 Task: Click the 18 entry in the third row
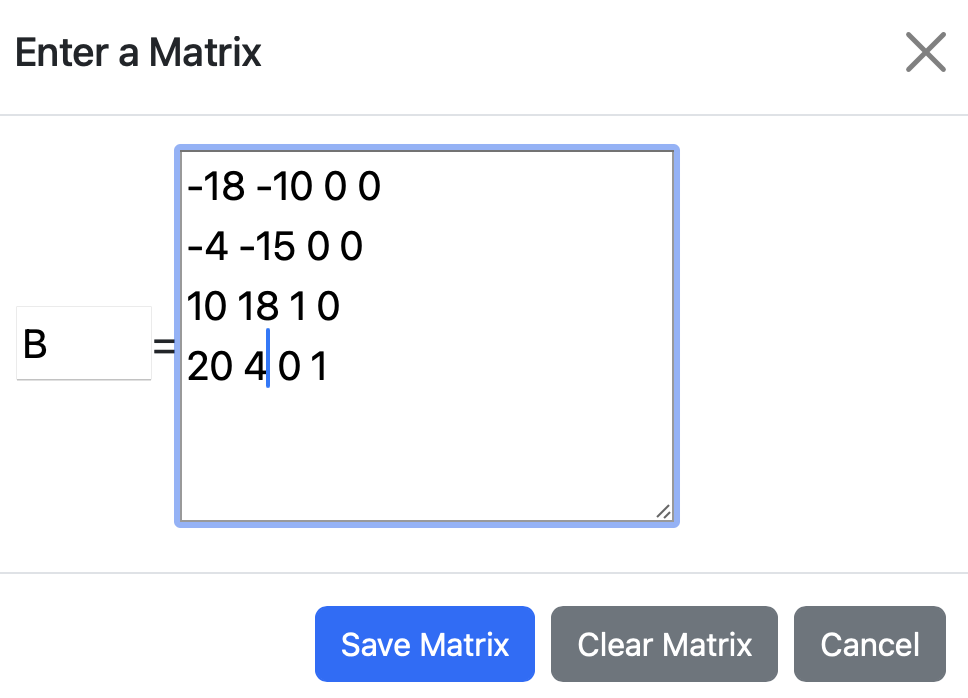point(259,307)
